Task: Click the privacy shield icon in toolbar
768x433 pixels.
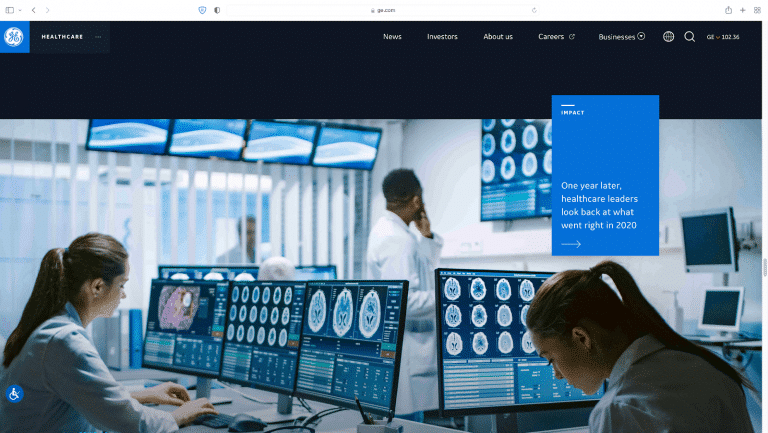Action: click(203, 10)
